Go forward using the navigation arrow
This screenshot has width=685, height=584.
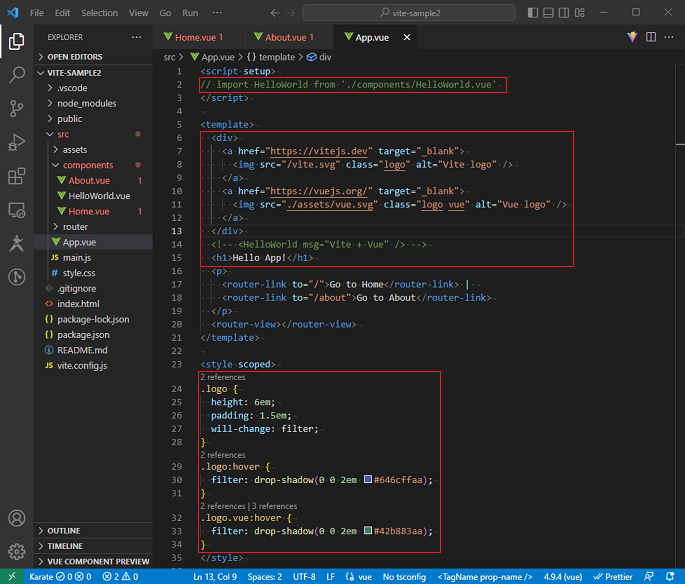(291, 13)
